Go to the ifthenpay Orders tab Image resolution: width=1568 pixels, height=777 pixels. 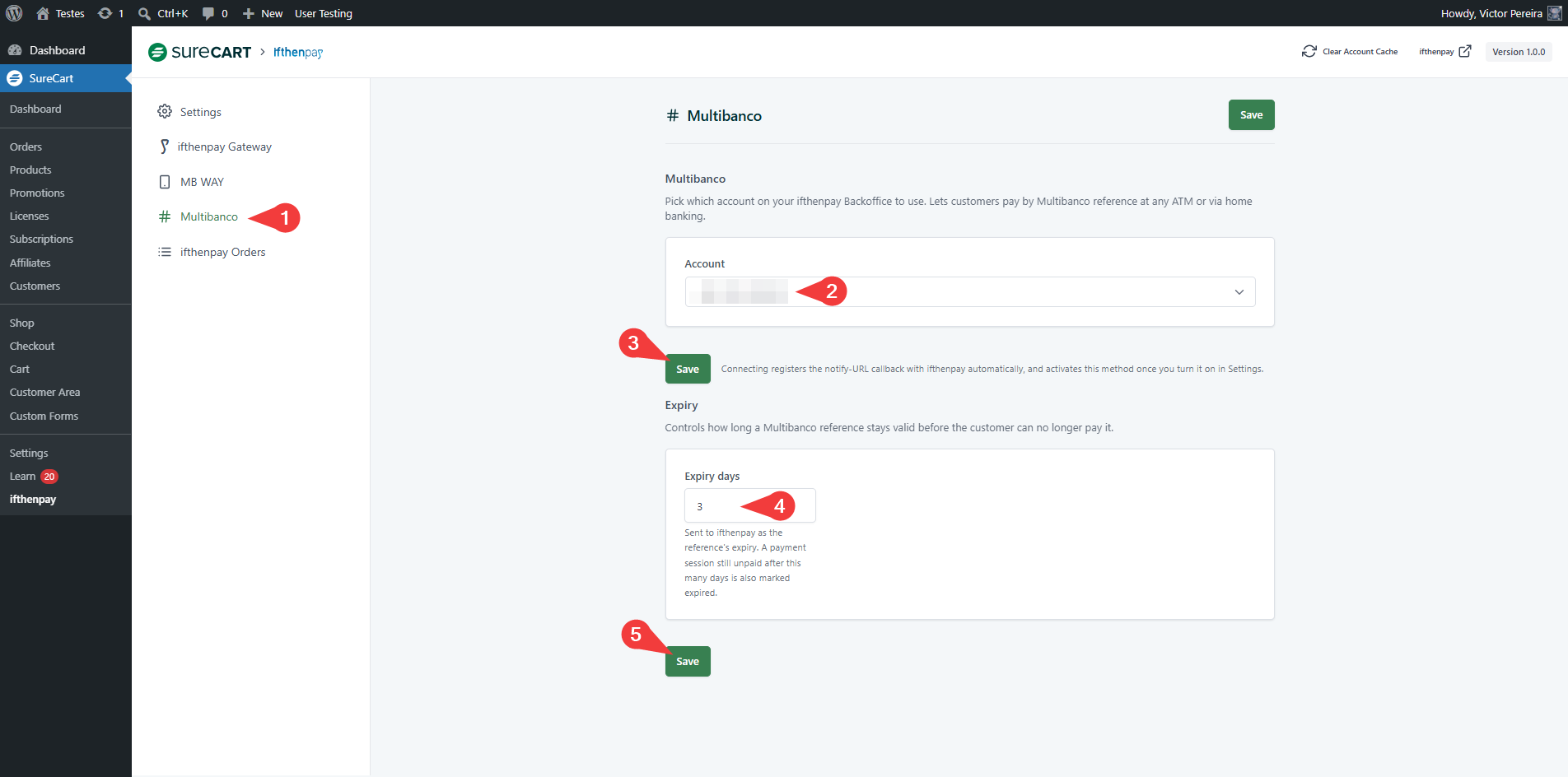coord(222,252)
